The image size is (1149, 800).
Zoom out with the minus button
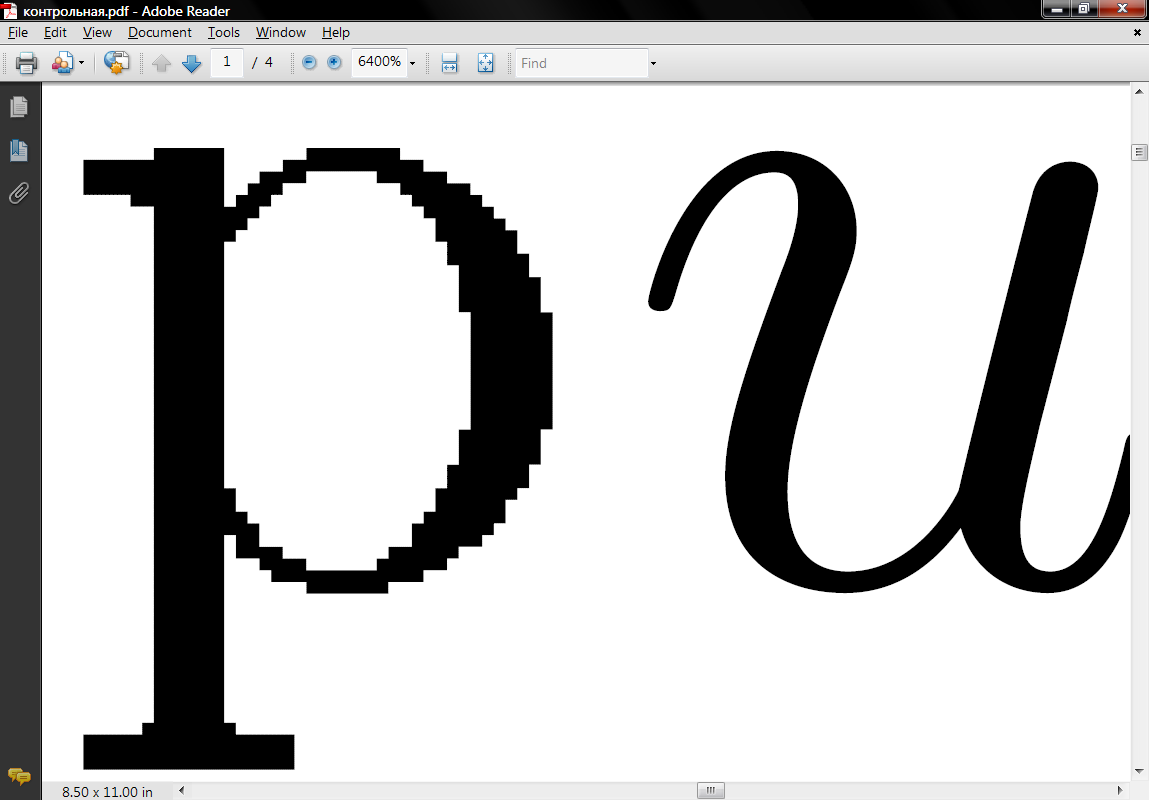coord(309,63)
